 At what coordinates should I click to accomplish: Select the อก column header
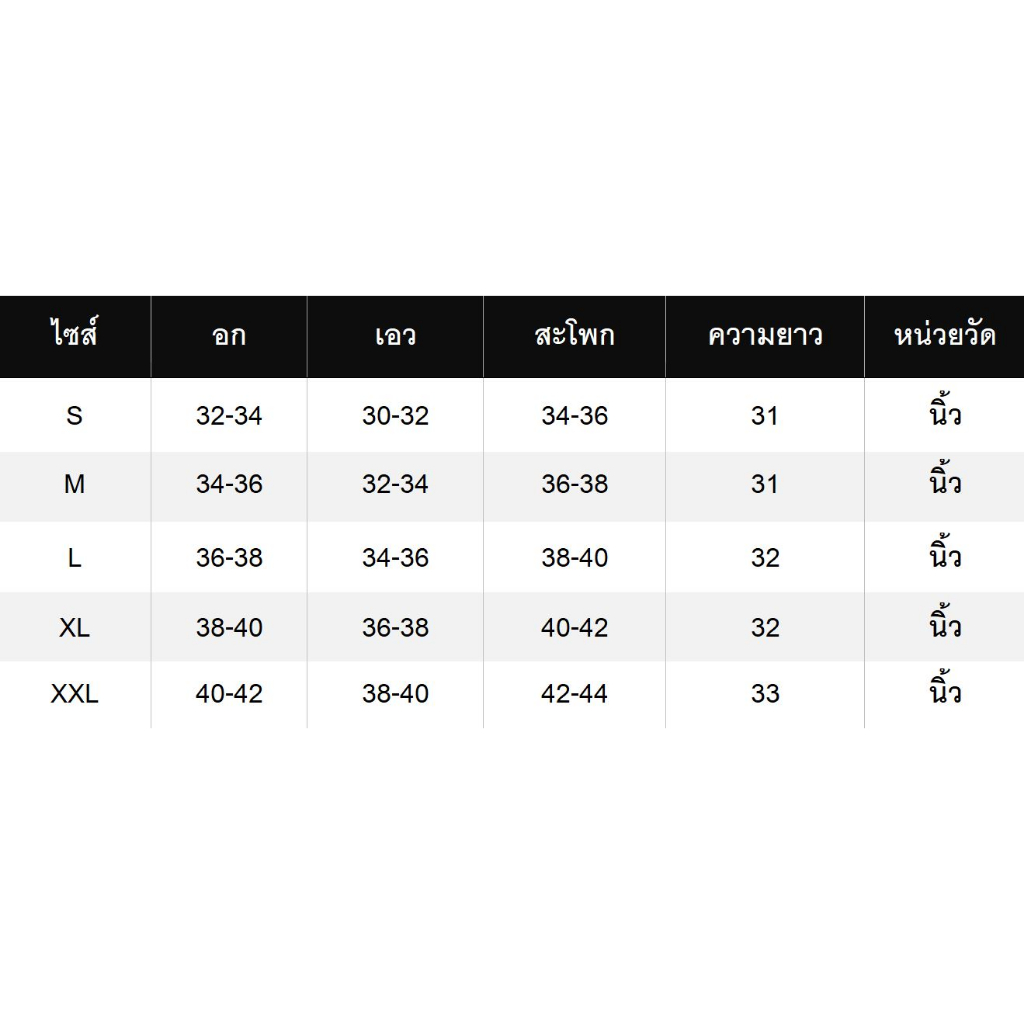click(x=229, y=336)
